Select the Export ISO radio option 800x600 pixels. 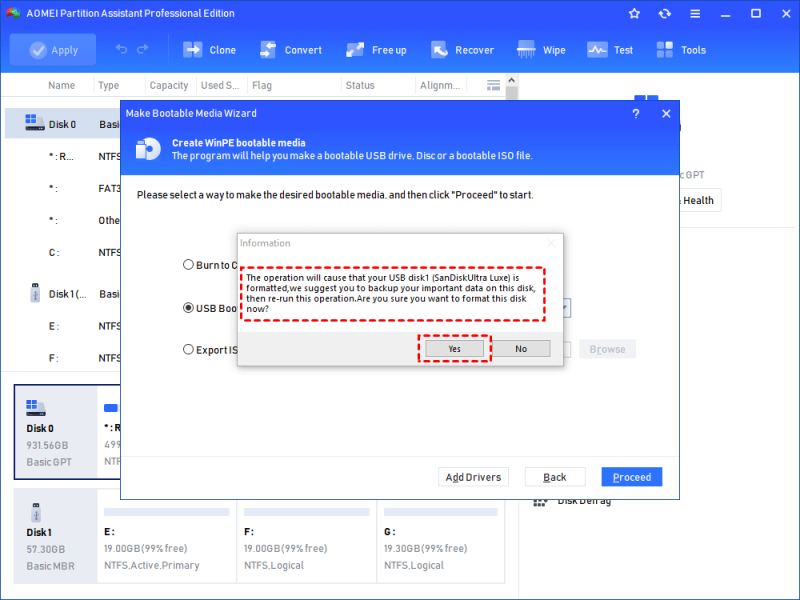tap(188, 349)
